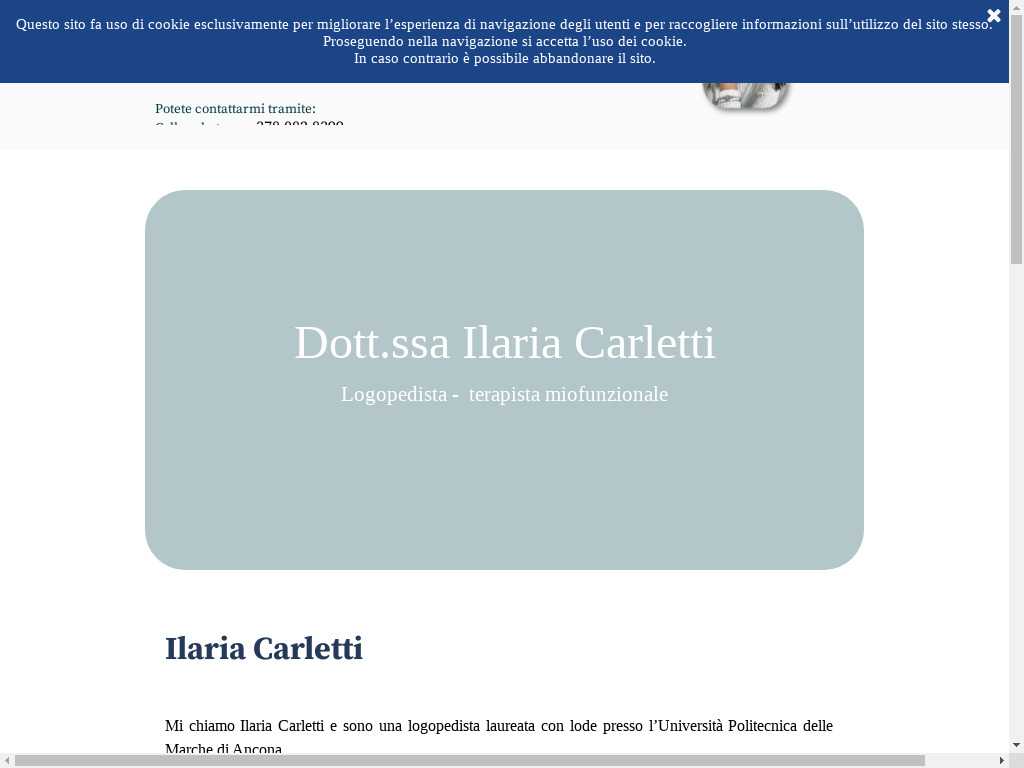Click the vertical scrollbar down arrow
This screenshot has width=1024, height=768.
tap(1016, 745)
